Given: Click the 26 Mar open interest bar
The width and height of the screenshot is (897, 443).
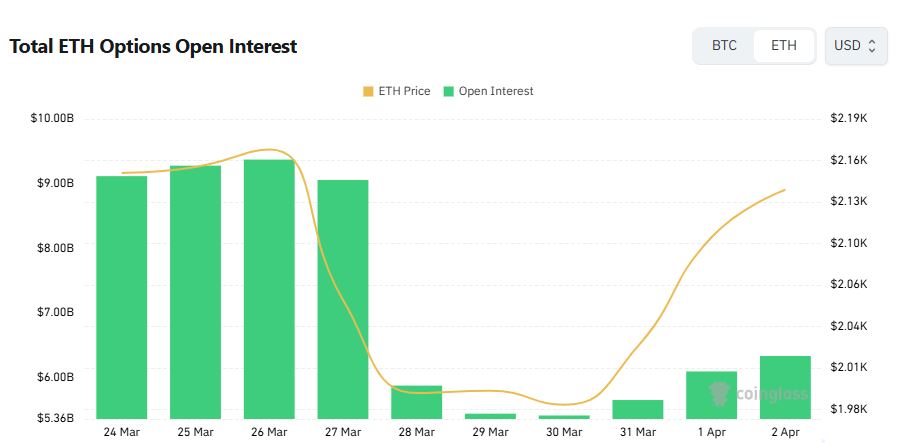Looking at the screenshot, I should tap(269, 289).
